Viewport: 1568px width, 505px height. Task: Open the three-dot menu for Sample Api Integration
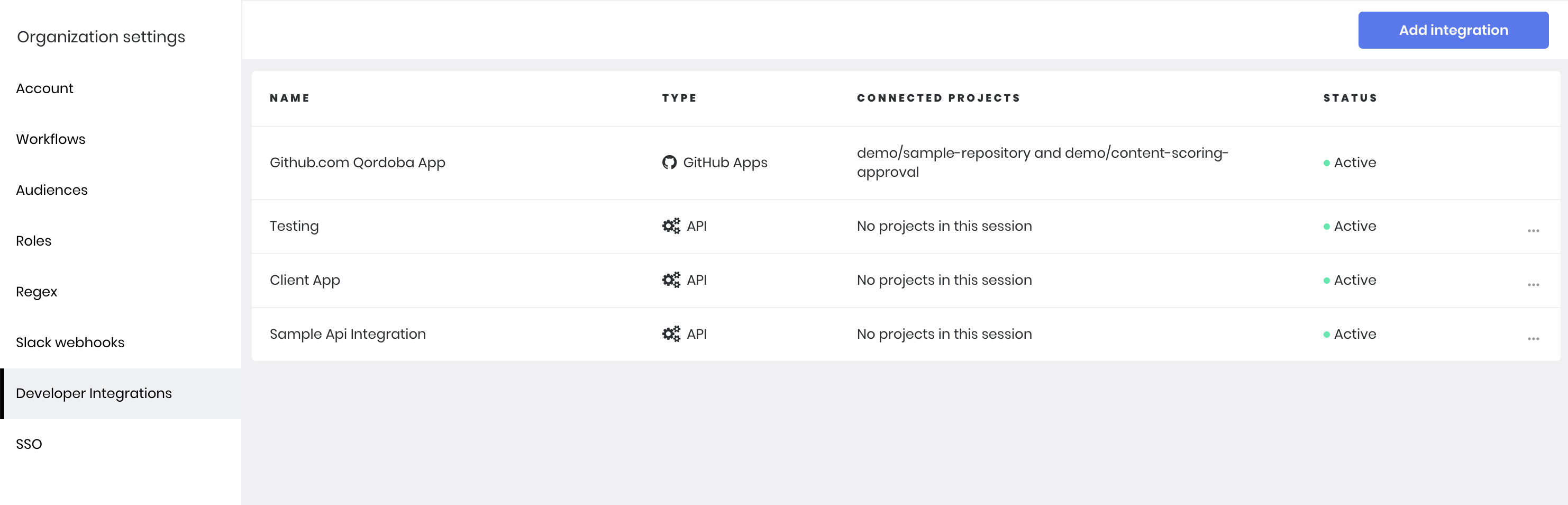tap(1533, 339)
